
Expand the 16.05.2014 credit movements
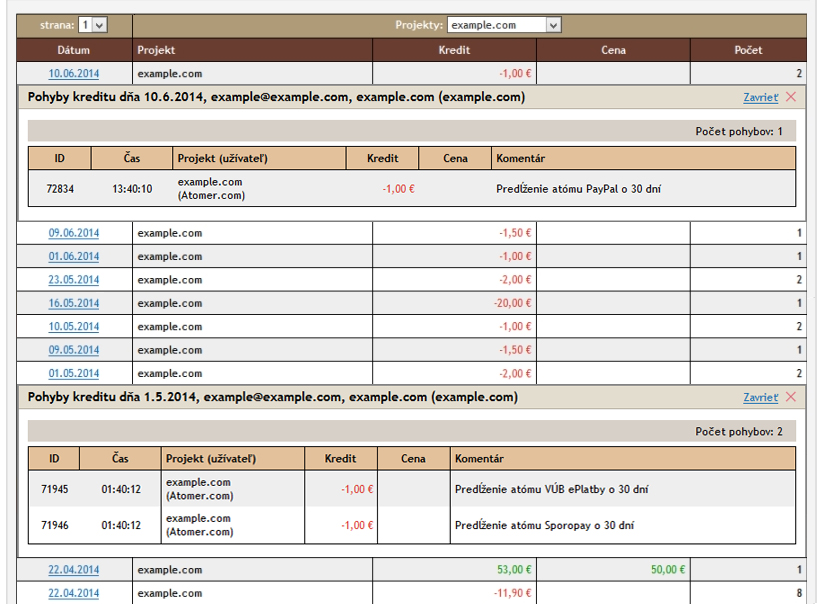point(74,303)
